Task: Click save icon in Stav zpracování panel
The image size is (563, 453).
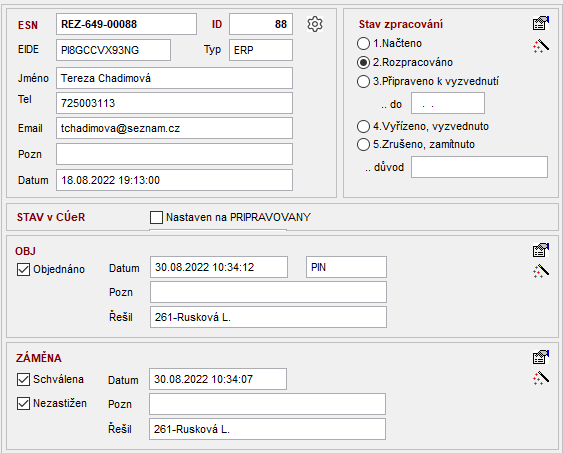Action: click(541, 23)
